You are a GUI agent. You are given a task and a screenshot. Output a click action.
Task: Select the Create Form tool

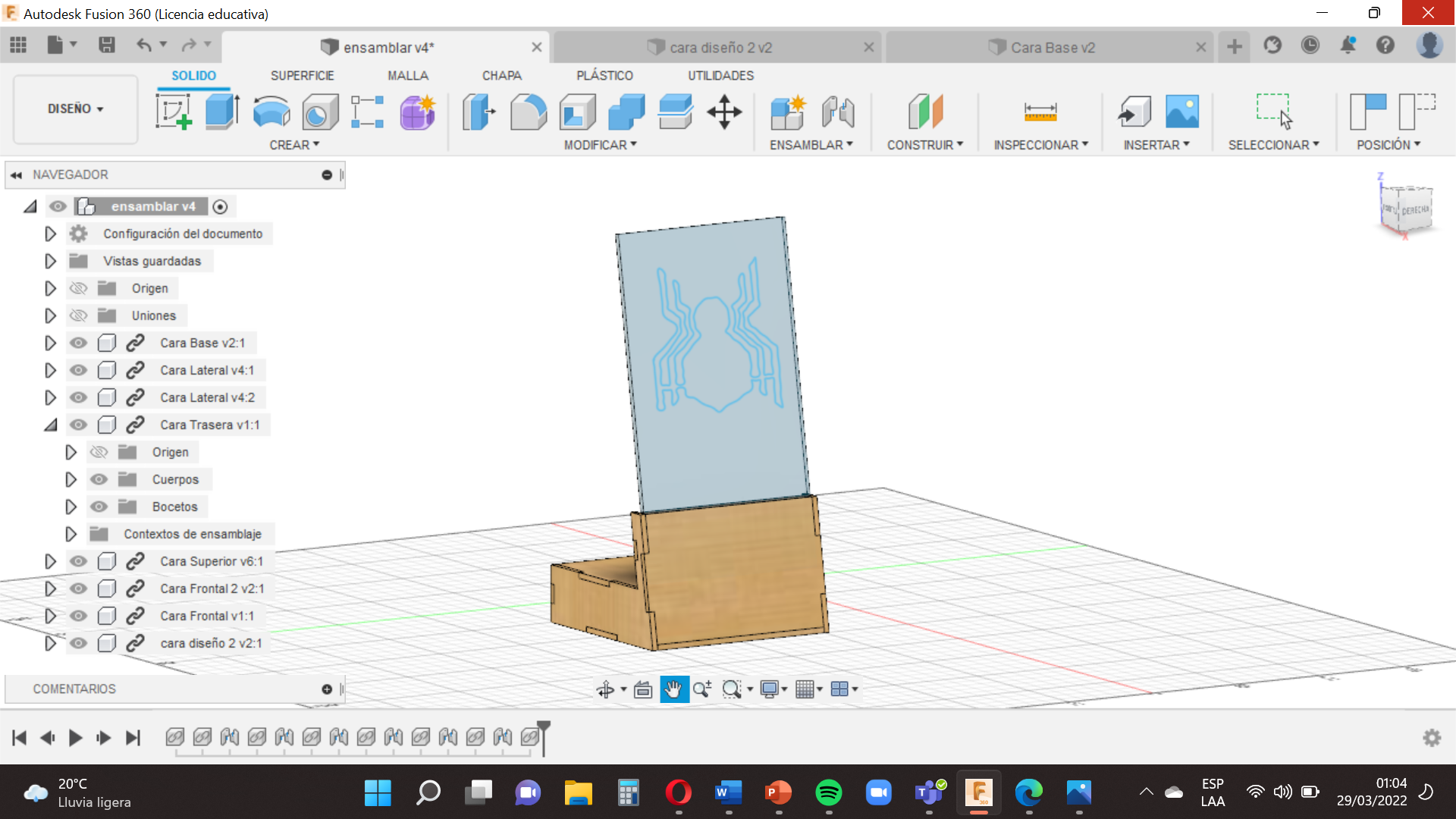tap(417, 112)
